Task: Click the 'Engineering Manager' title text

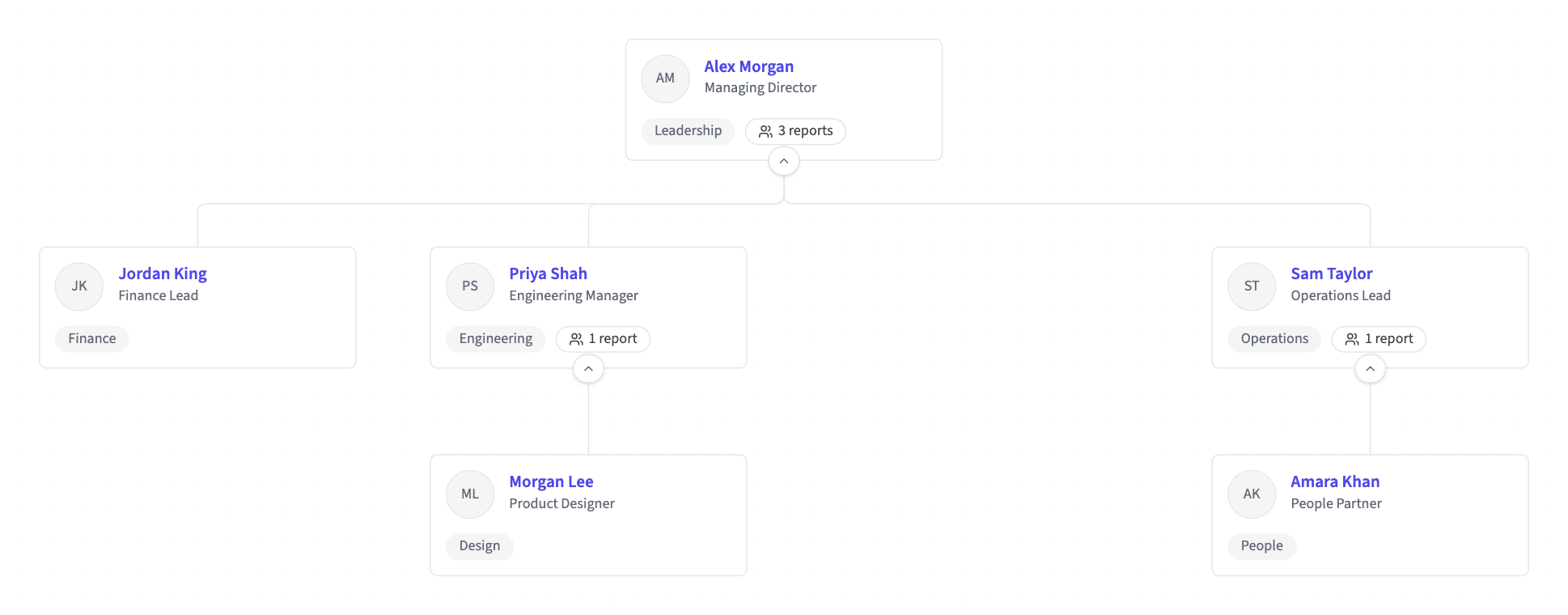Action: (574, 295)
